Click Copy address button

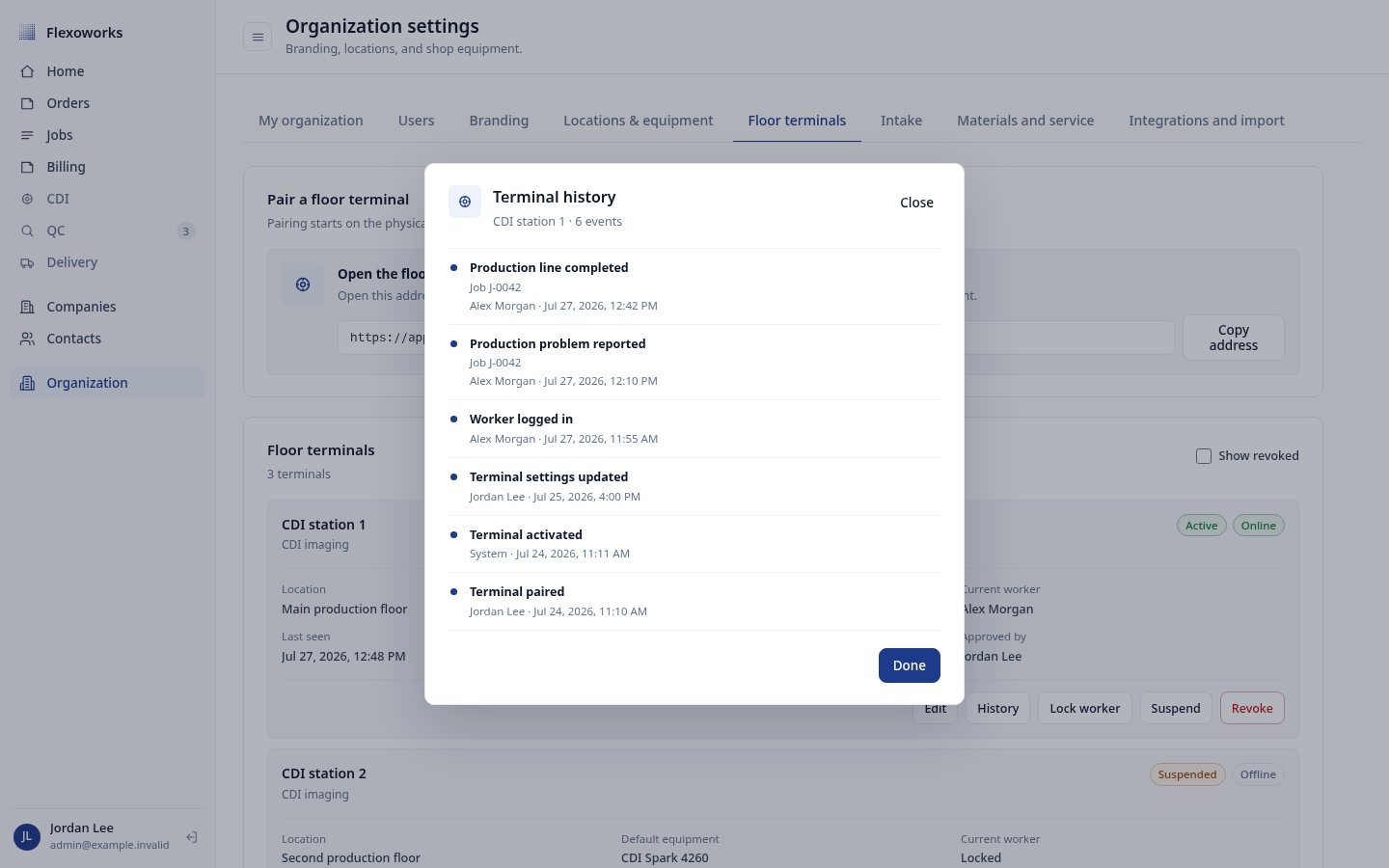click(1234, 338)
